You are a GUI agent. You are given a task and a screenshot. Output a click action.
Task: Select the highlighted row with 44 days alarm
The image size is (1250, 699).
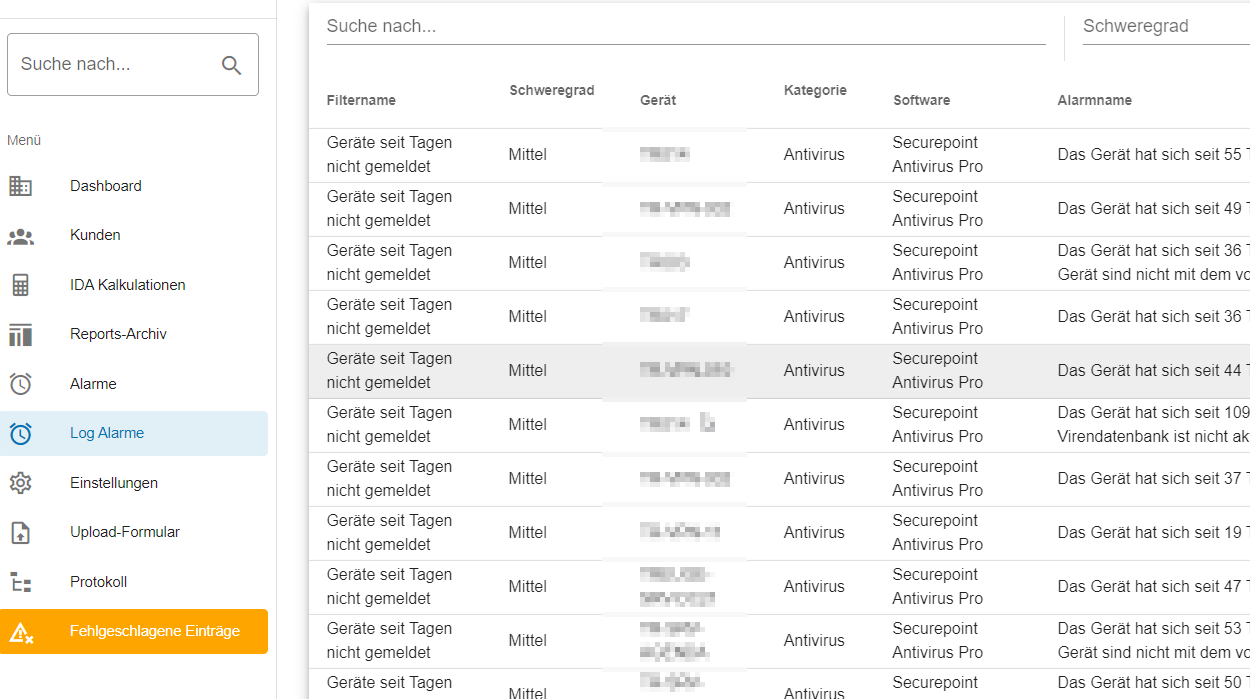click(x=779, y=371)
